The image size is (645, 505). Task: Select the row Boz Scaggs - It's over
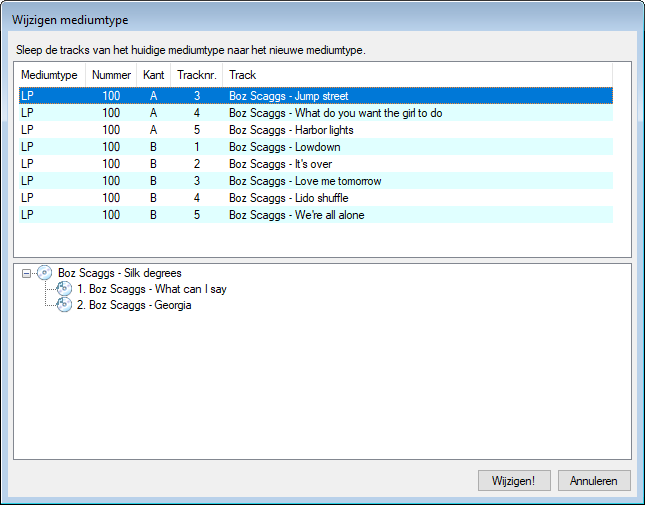click(316, 164)
